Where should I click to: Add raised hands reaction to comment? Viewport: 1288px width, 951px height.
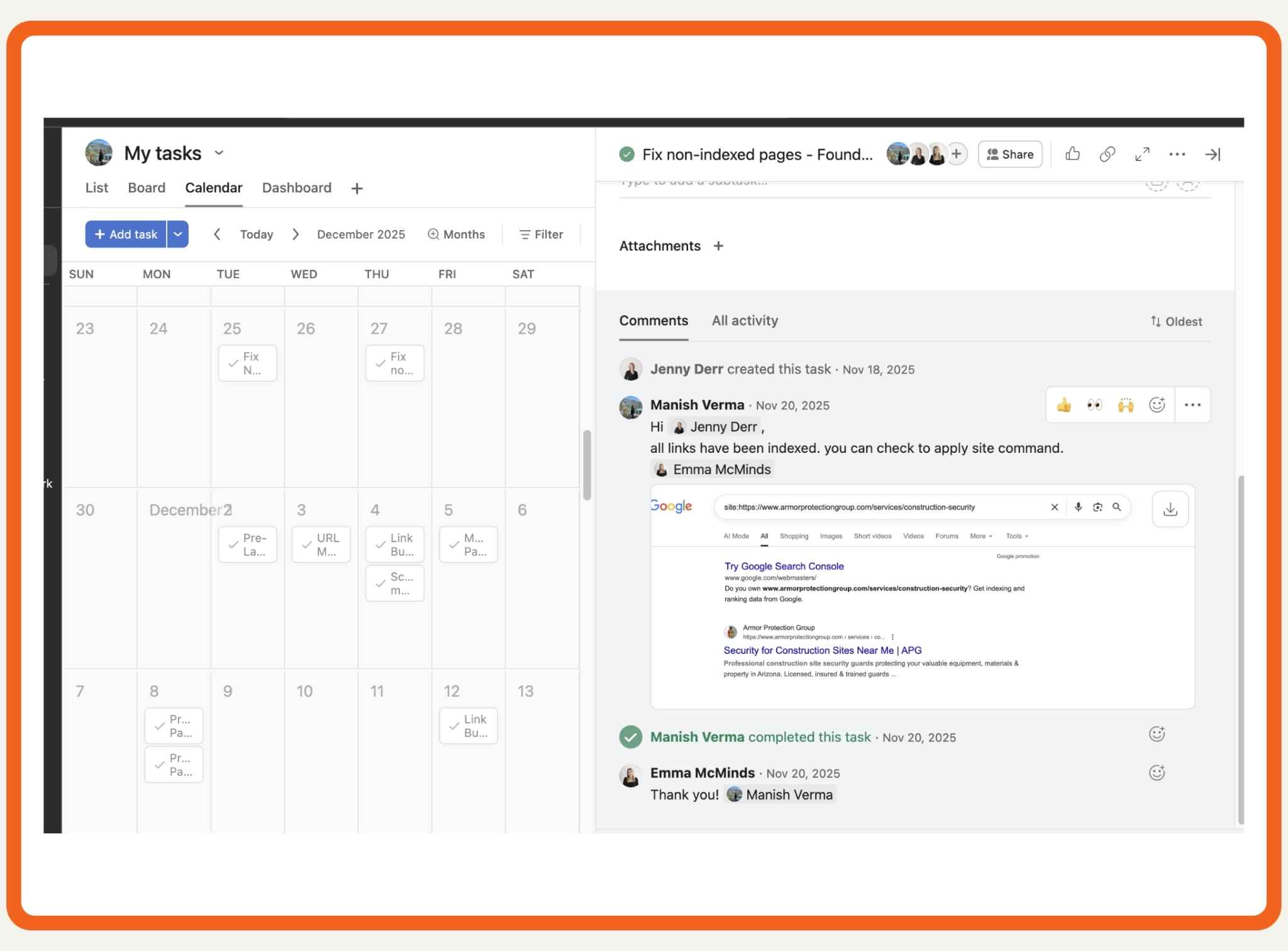coord(1126,405)
